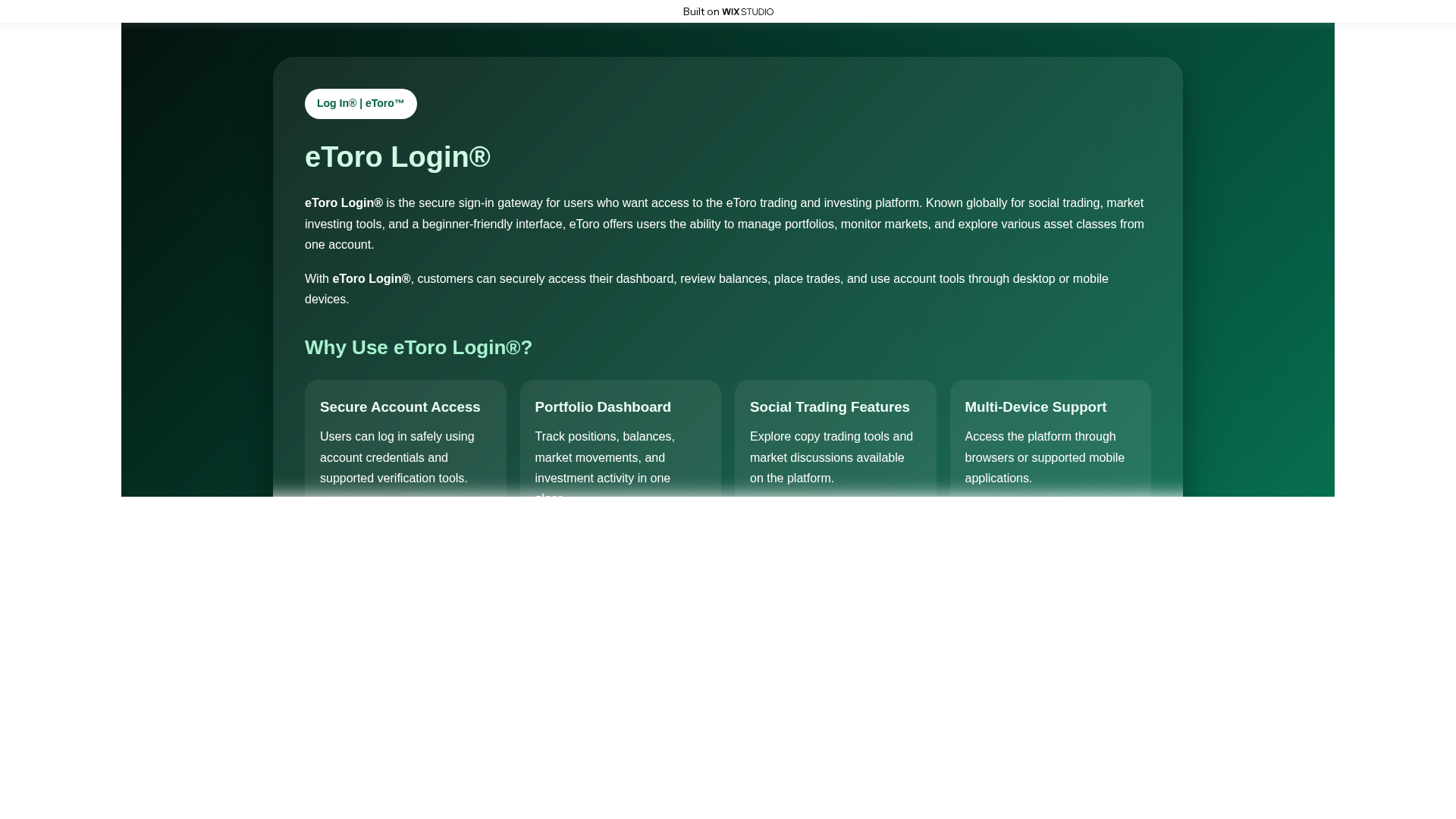Click the Built on Wix Studio banner
Screen dimensions: 1456x819
coord(728,11)
